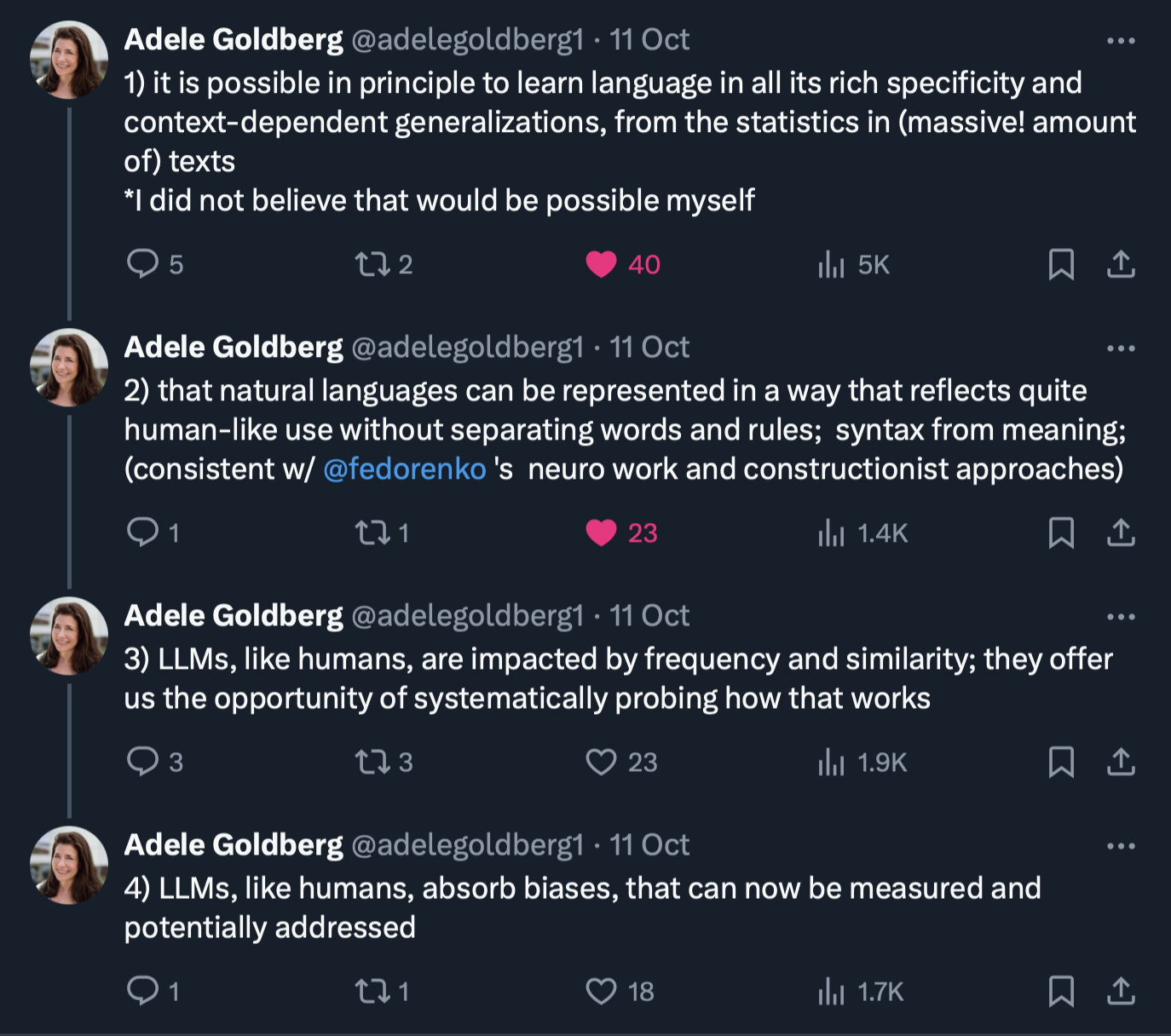
Task: Unlike the second tweet with 23 likes
Action: pos(601,533)
